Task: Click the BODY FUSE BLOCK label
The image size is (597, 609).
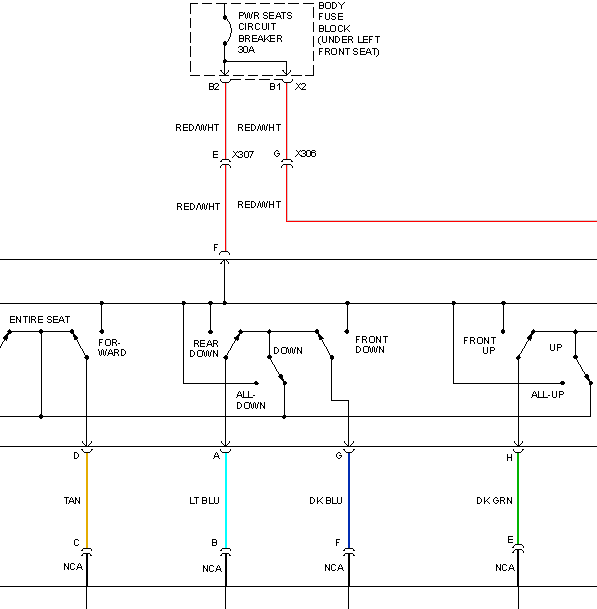Action: 349,29
